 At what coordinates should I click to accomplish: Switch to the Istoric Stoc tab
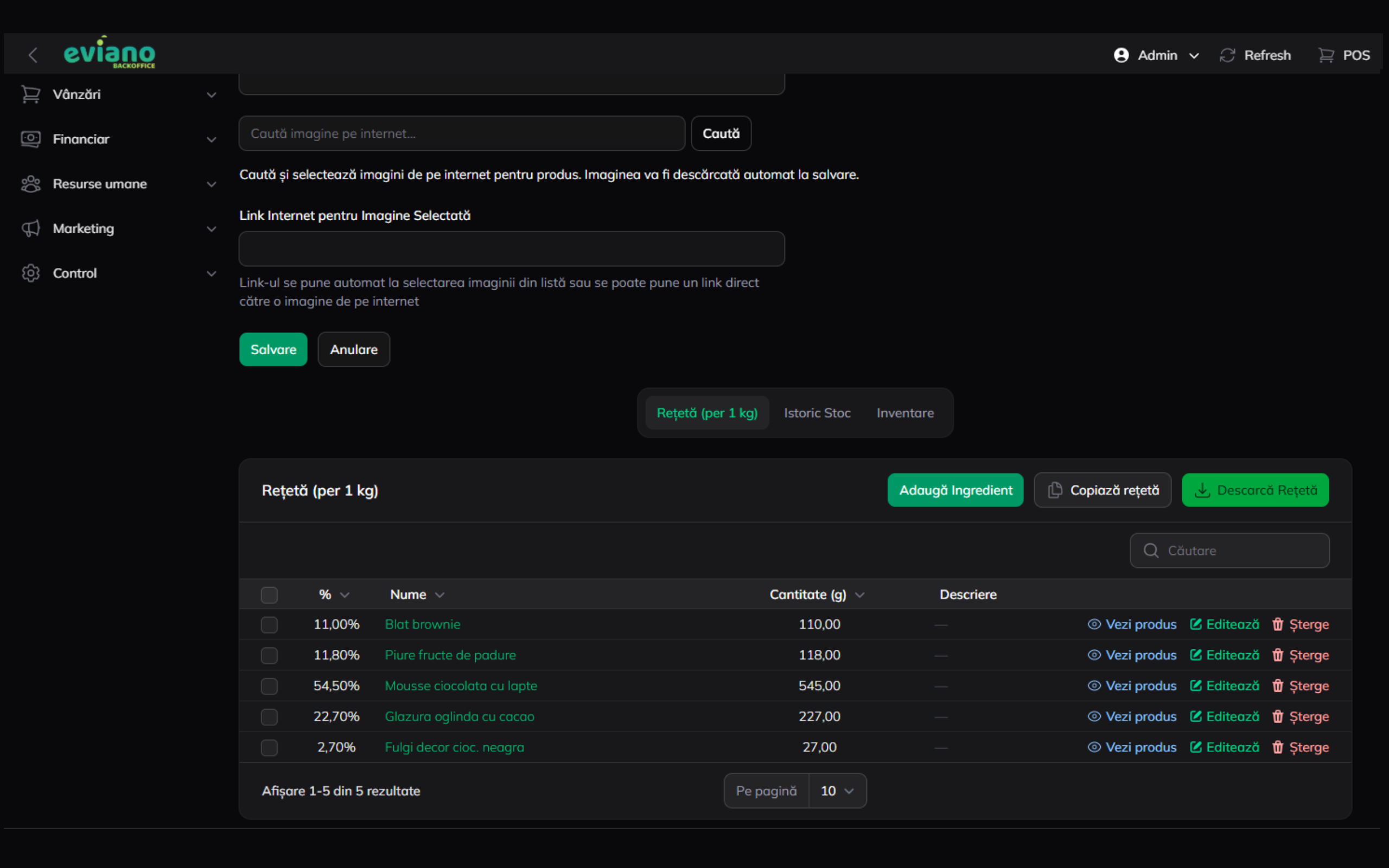point(817,413)
